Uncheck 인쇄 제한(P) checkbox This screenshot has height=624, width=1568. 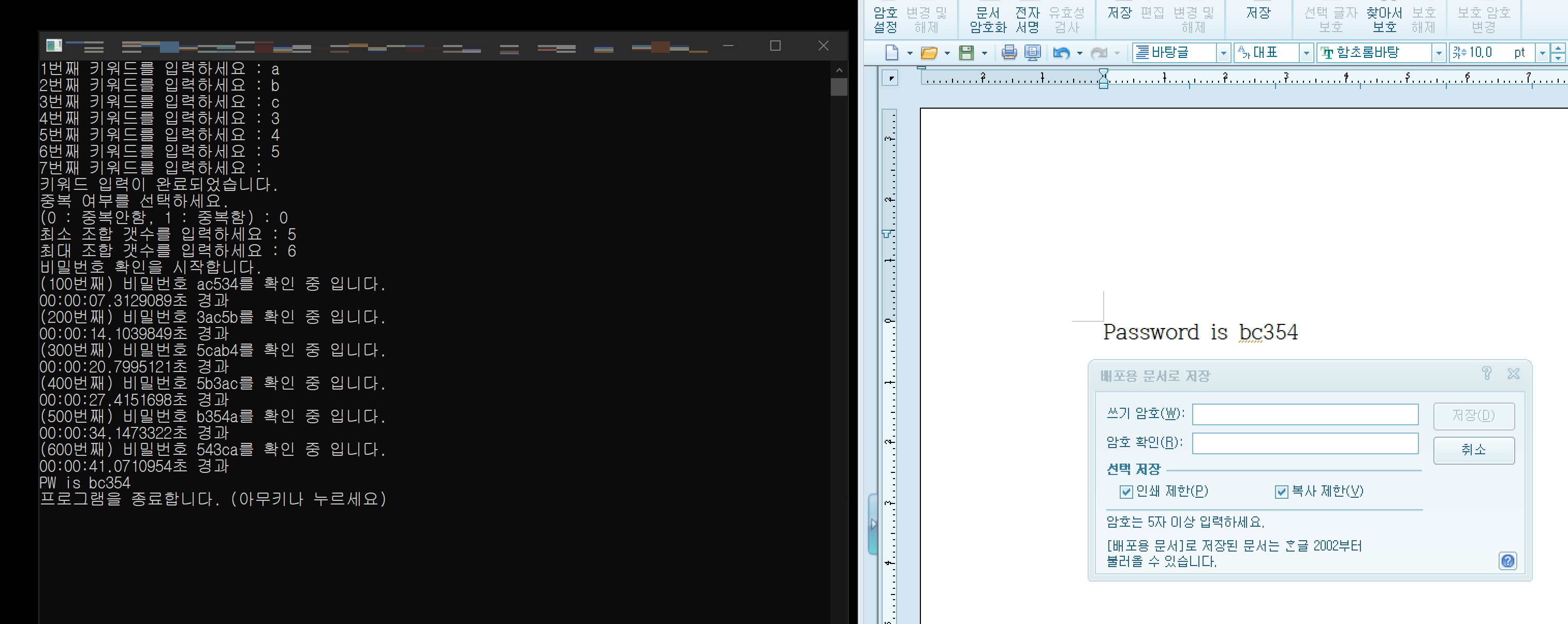pos(1126,492)
